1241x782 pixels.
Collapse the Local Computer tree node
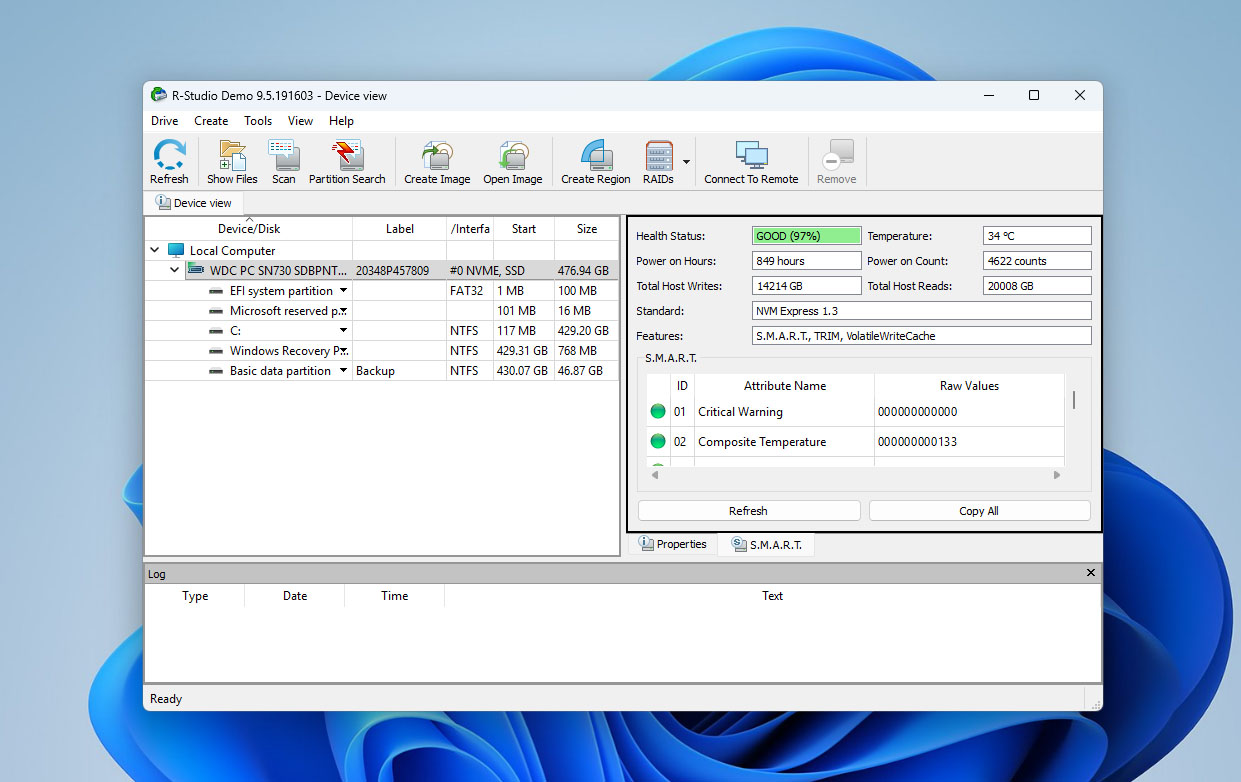[154, 250]
